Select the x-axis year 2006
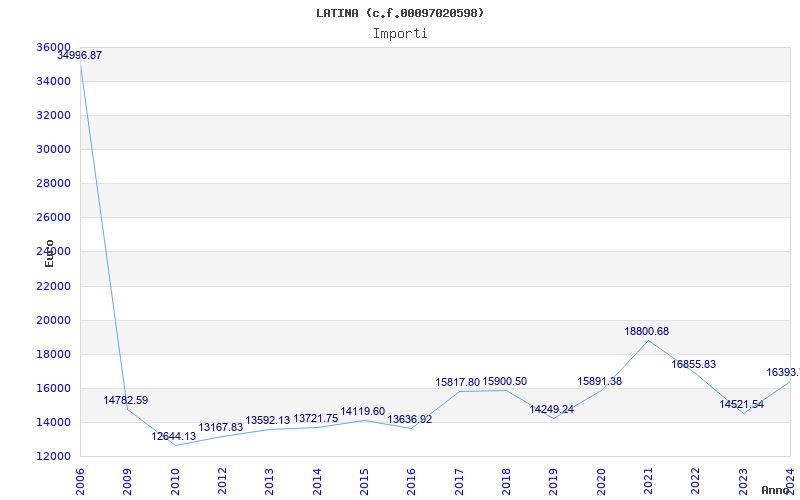 pos(80,481)
